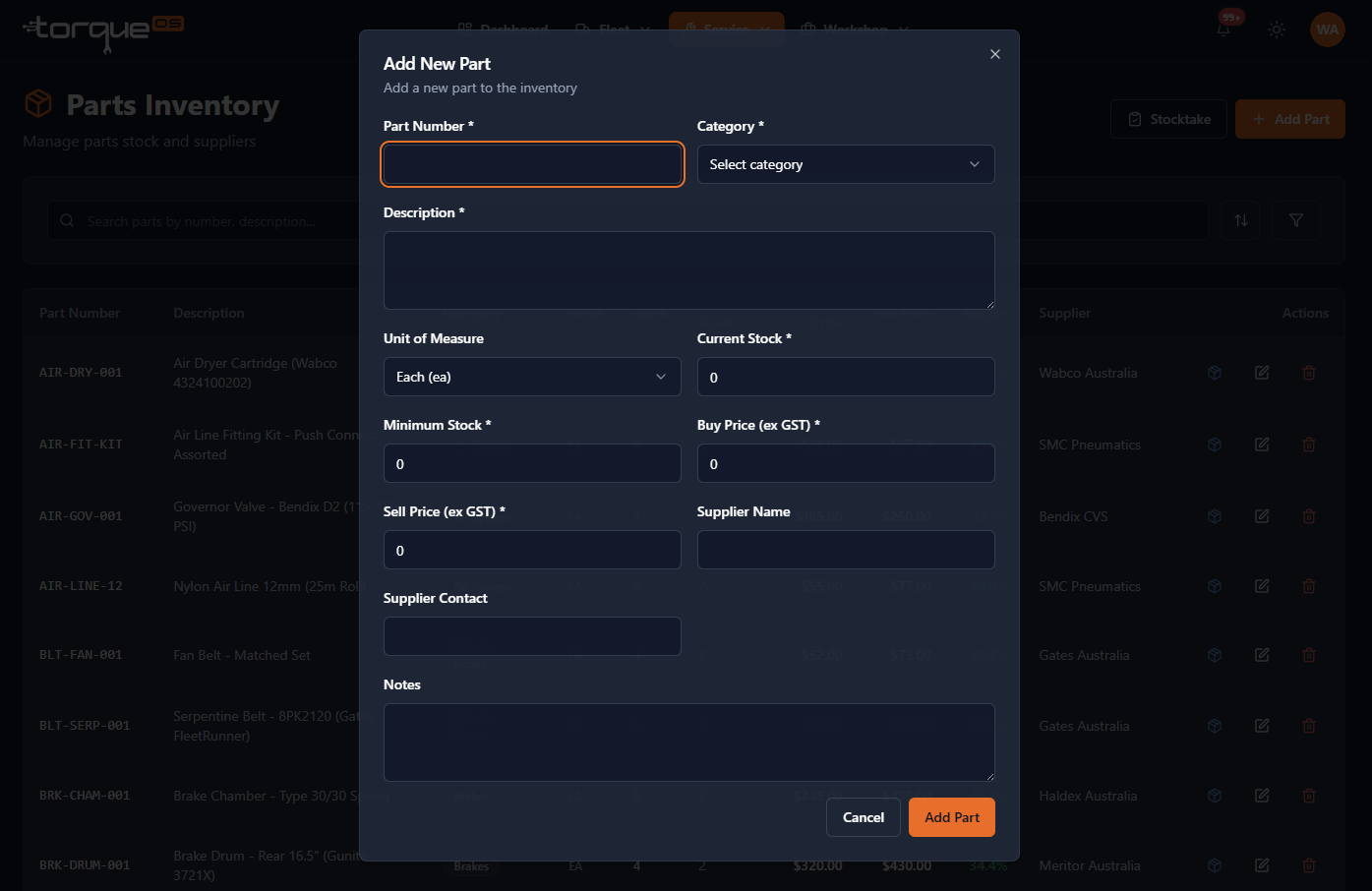Click into the Description text area
The width and height of the screenshot is (1372, 891).
pyautogui.click(x=689, y=270)
